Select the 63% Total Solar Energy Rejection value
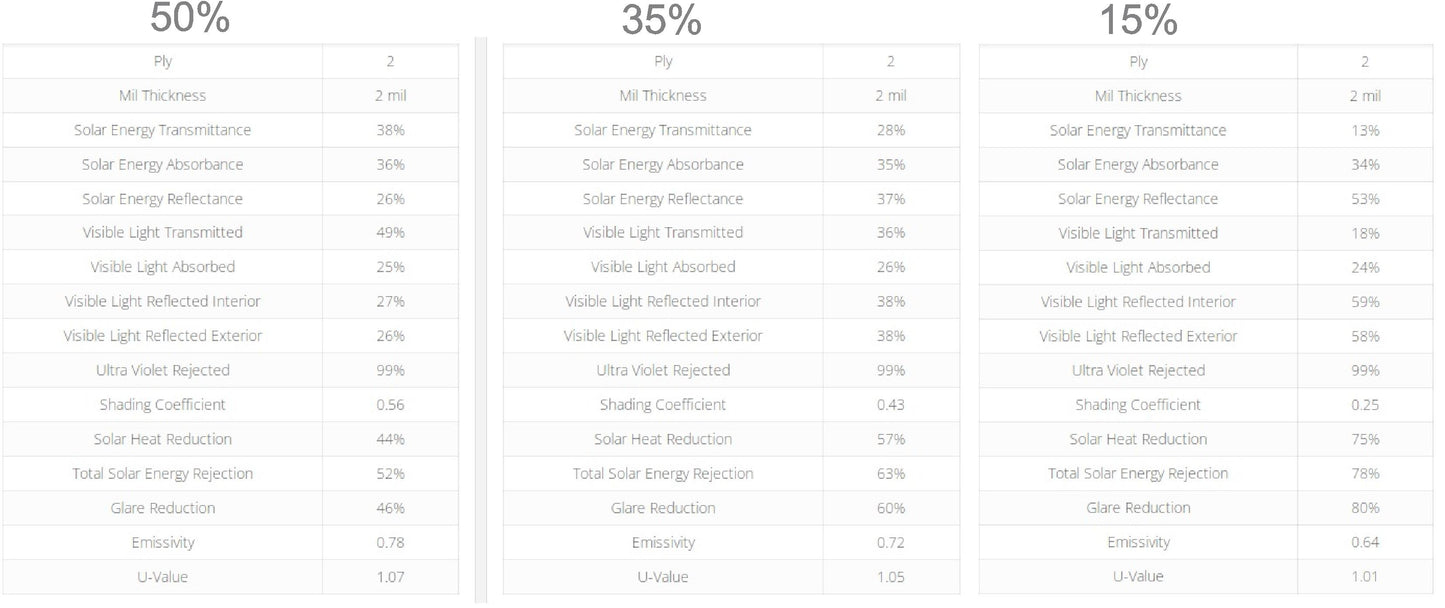Screen dimensions: 1445x608 (890, 474)
